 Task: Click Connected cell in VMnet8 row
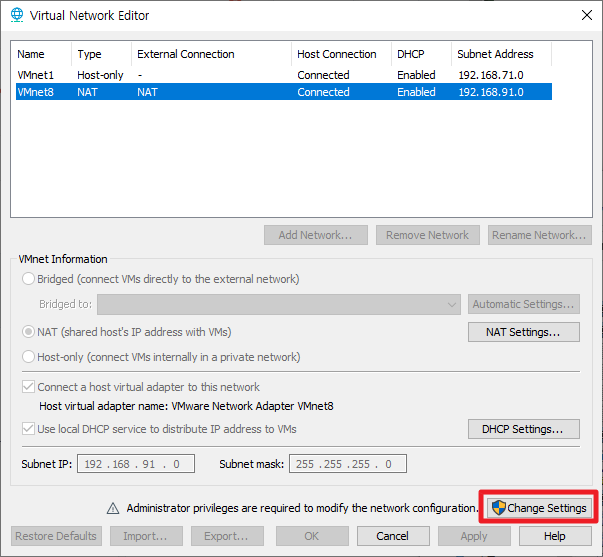323,92
